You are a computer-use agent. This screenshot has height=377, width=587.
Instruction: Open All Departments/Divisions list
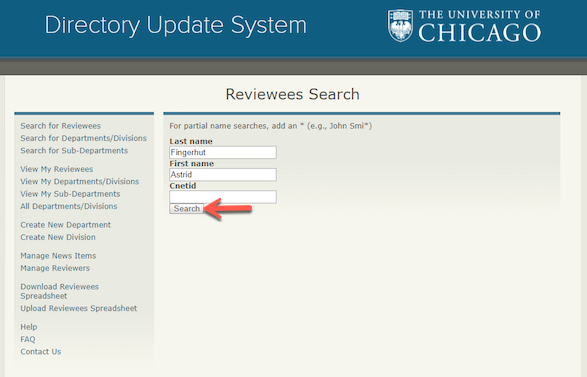(69, 206)
